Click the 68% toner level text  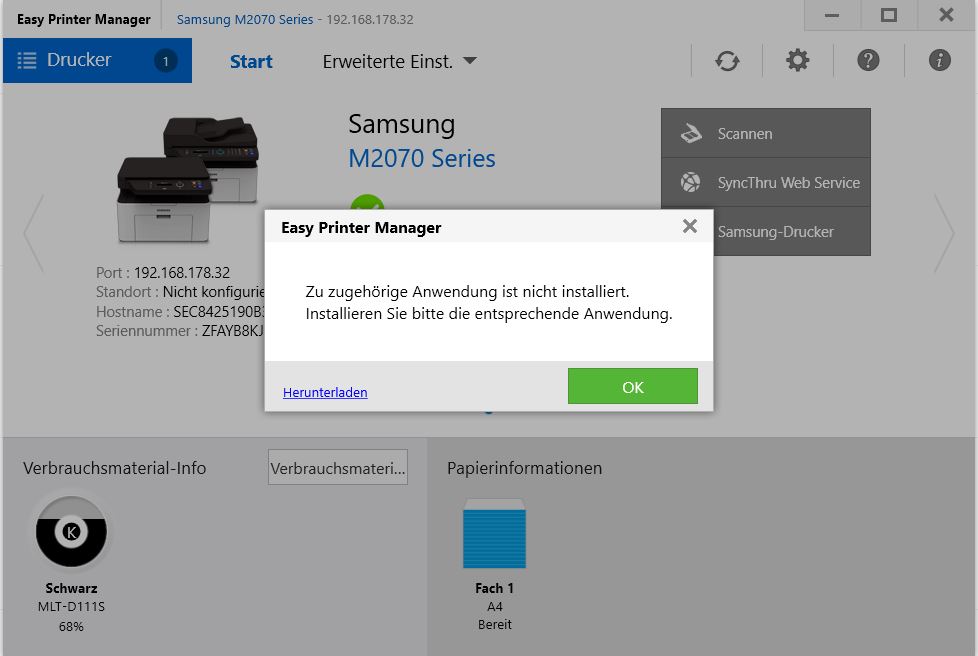[71, 626]
